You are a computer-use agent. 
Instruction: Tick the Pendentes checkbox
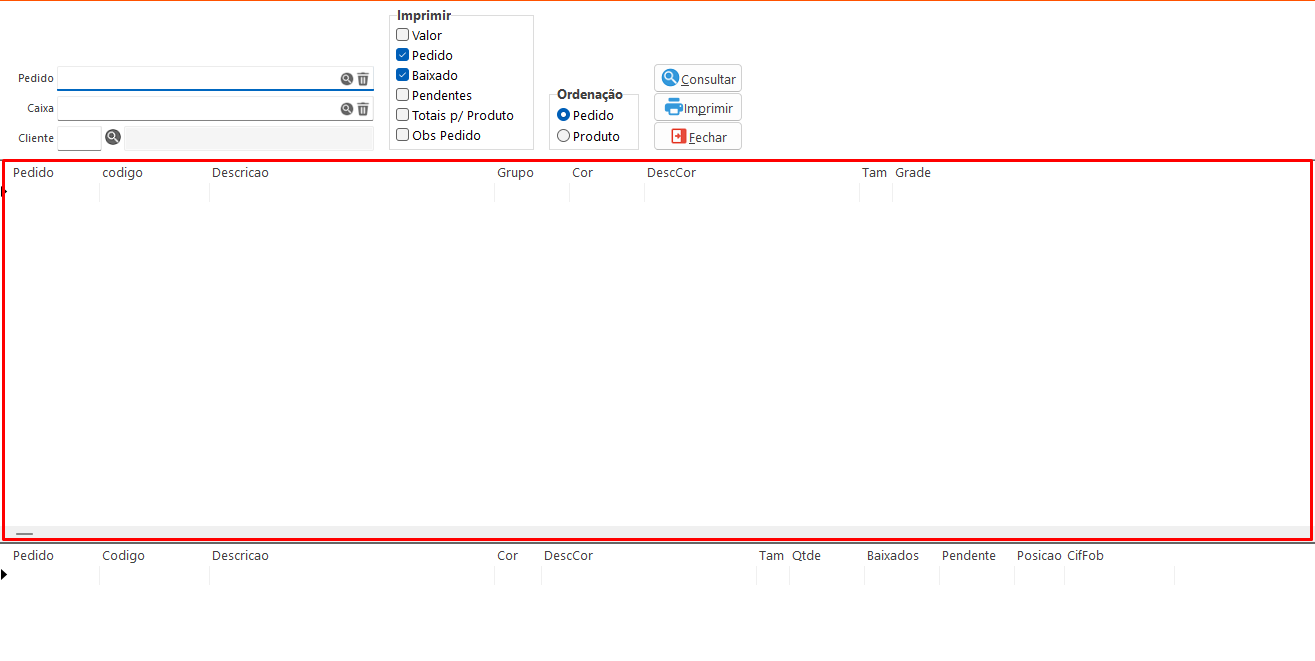click(403, 95)
